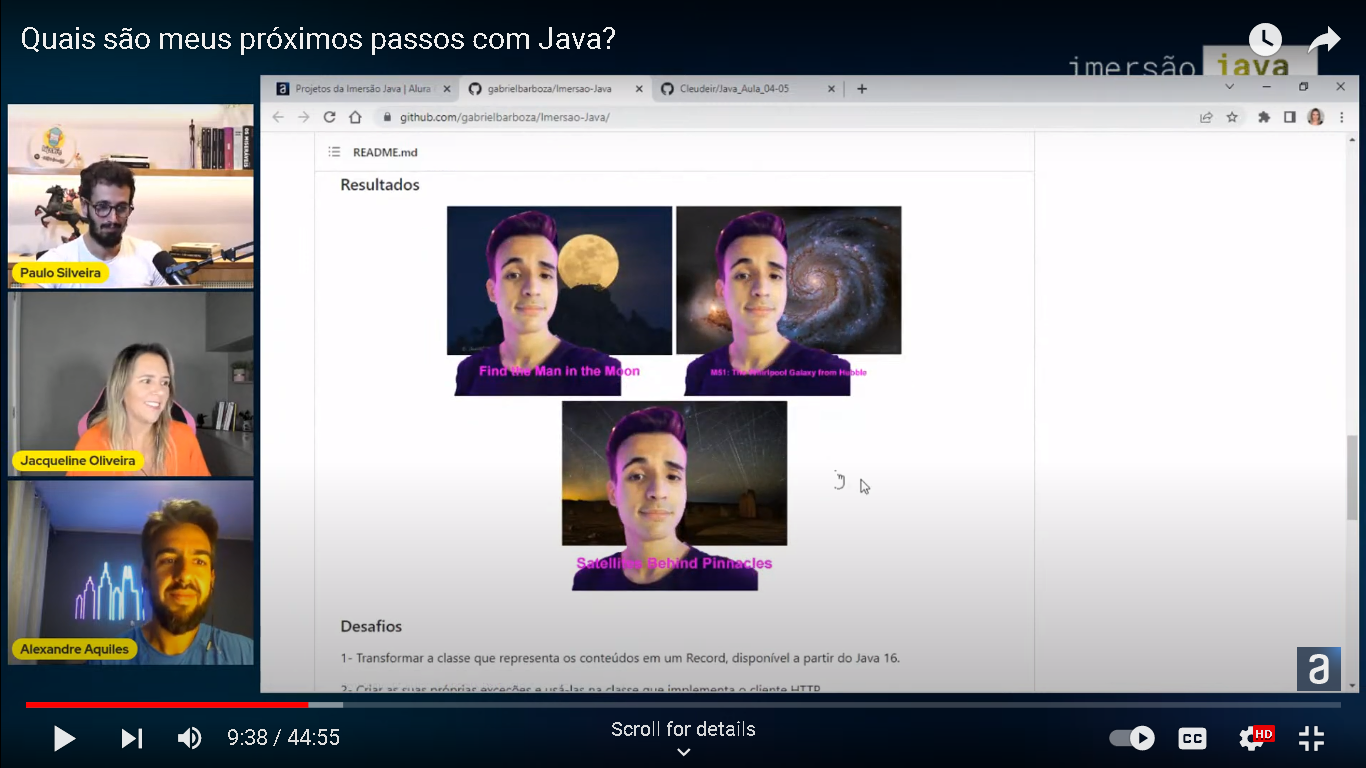Image resolution: width=1366 pixels, height=768 pixels.
Task: Open the Whirlpool Galaxy result image
Action: click(x=788, y=300)
